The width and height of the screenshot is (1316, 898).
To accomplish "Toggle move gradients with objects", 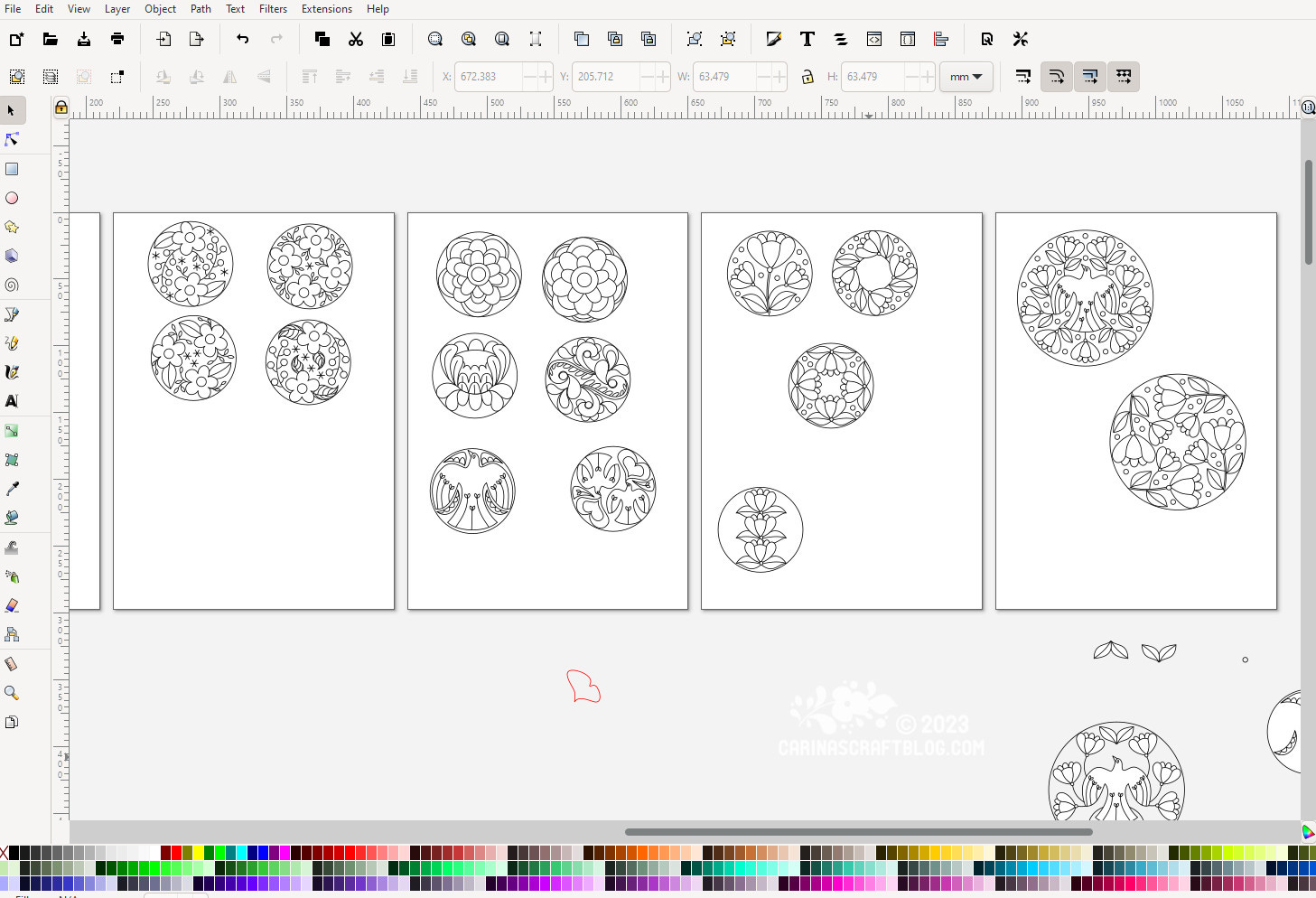I will (1090, 77).
